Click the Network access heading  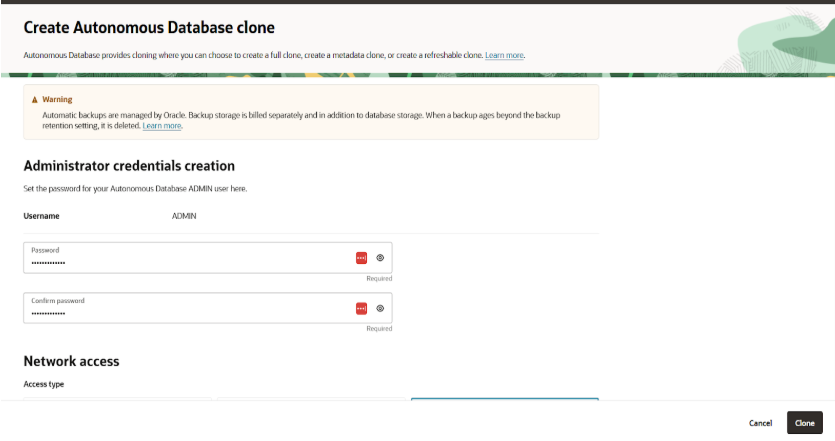click(71, 361)
